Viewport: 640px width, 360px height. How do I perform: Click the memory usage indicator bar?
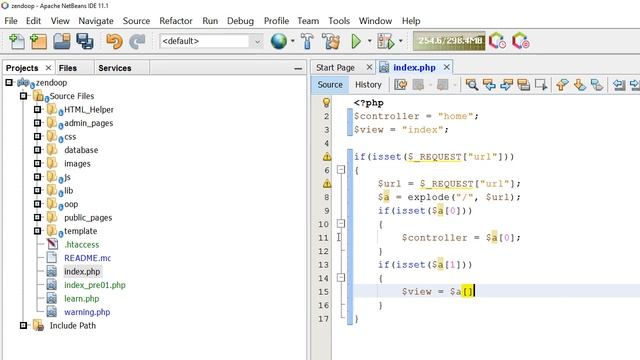tap(449, 41)
